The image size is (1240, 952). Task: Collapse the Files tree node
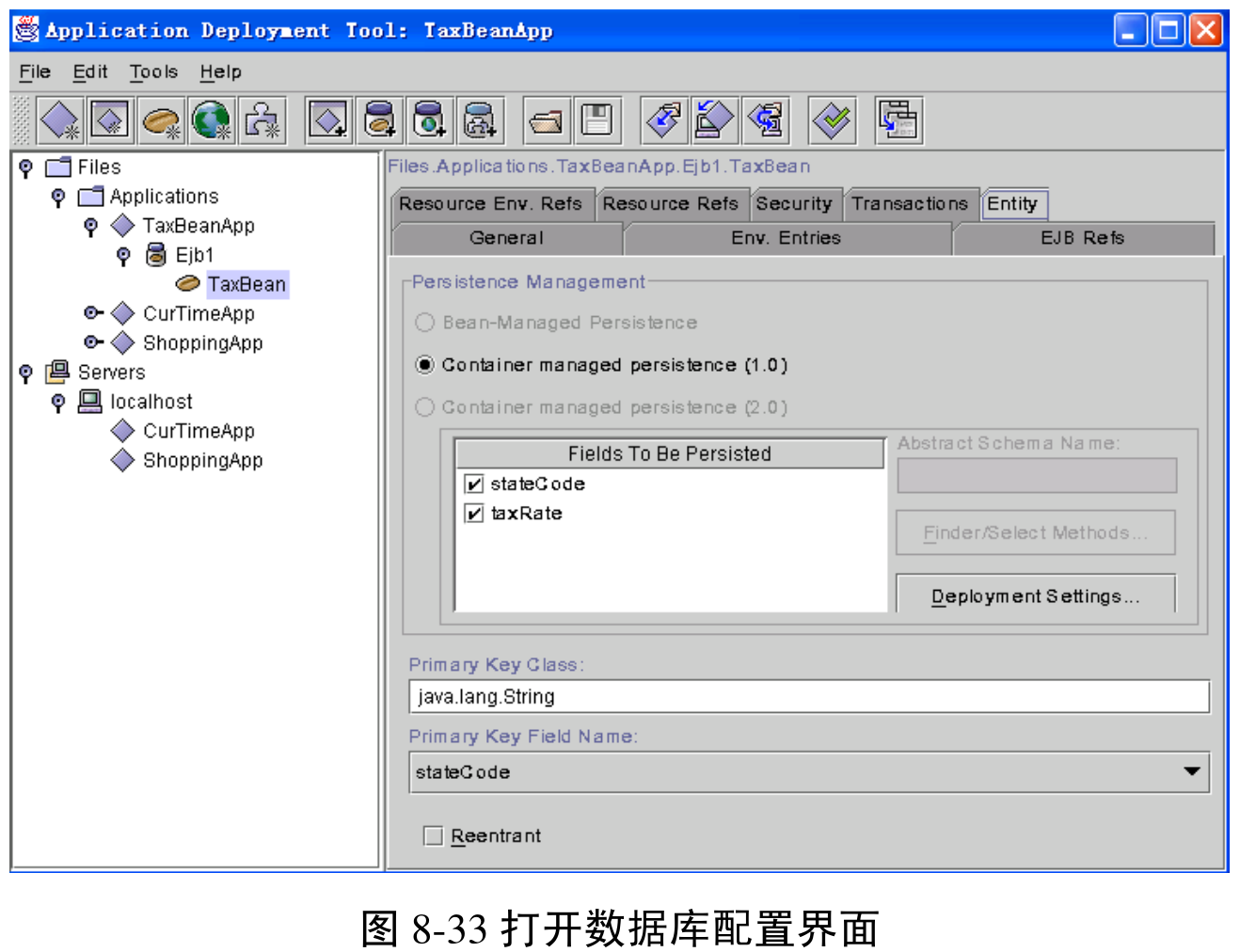(x=26, y=167)
